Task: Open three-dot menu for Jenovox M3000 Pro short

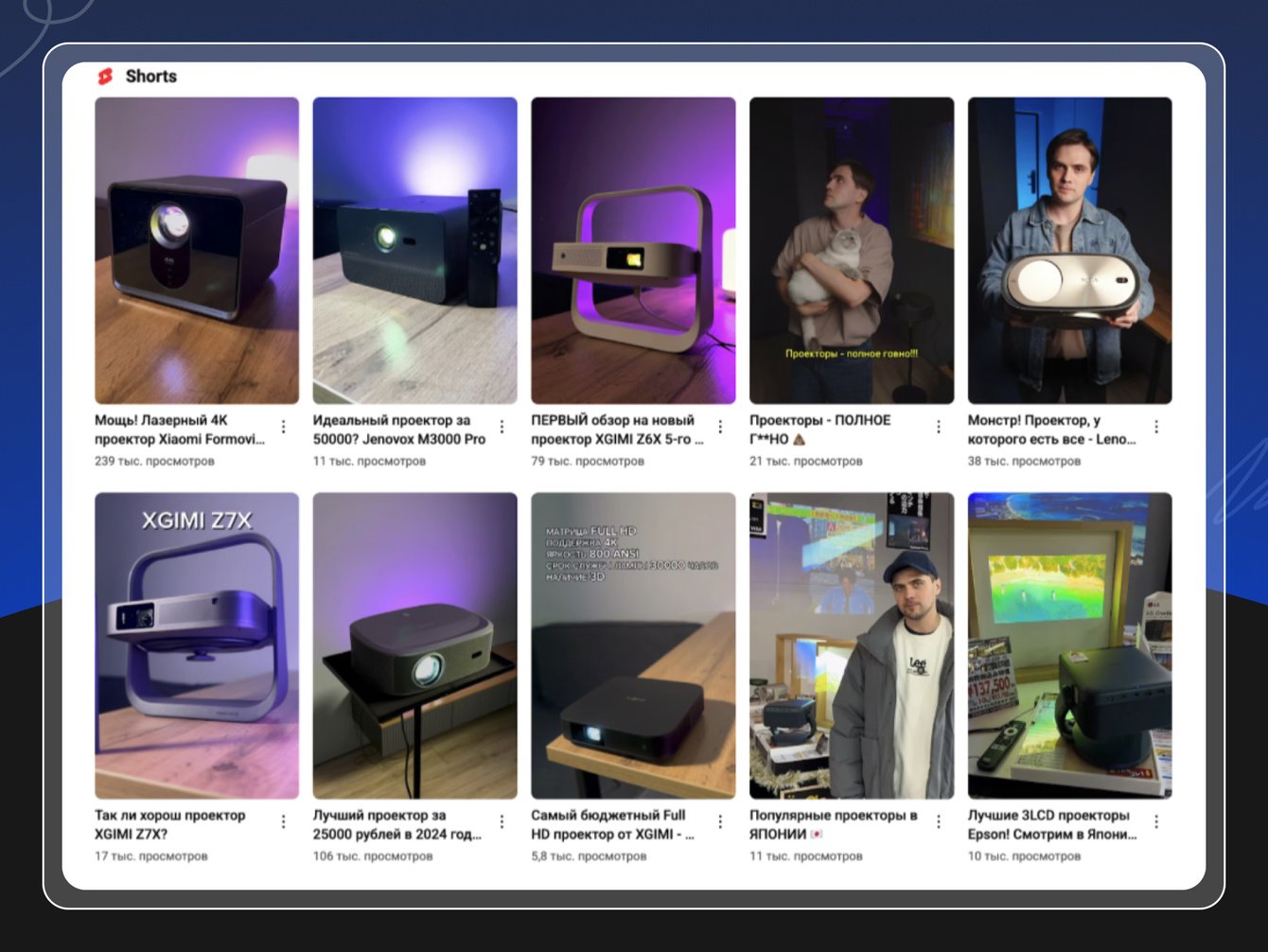Action: pyautogui.click(x=502, y=428)
